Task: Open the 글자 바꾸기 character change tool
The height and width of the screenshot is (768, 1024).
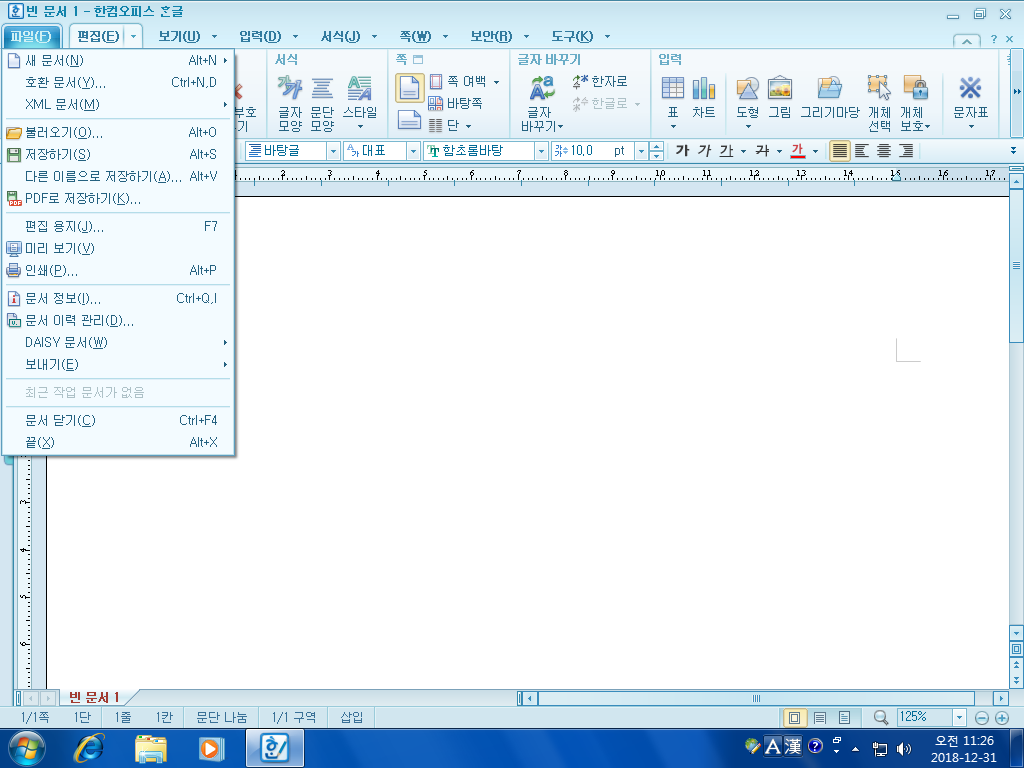Action: pyautogui.click(x=542, y=103)
